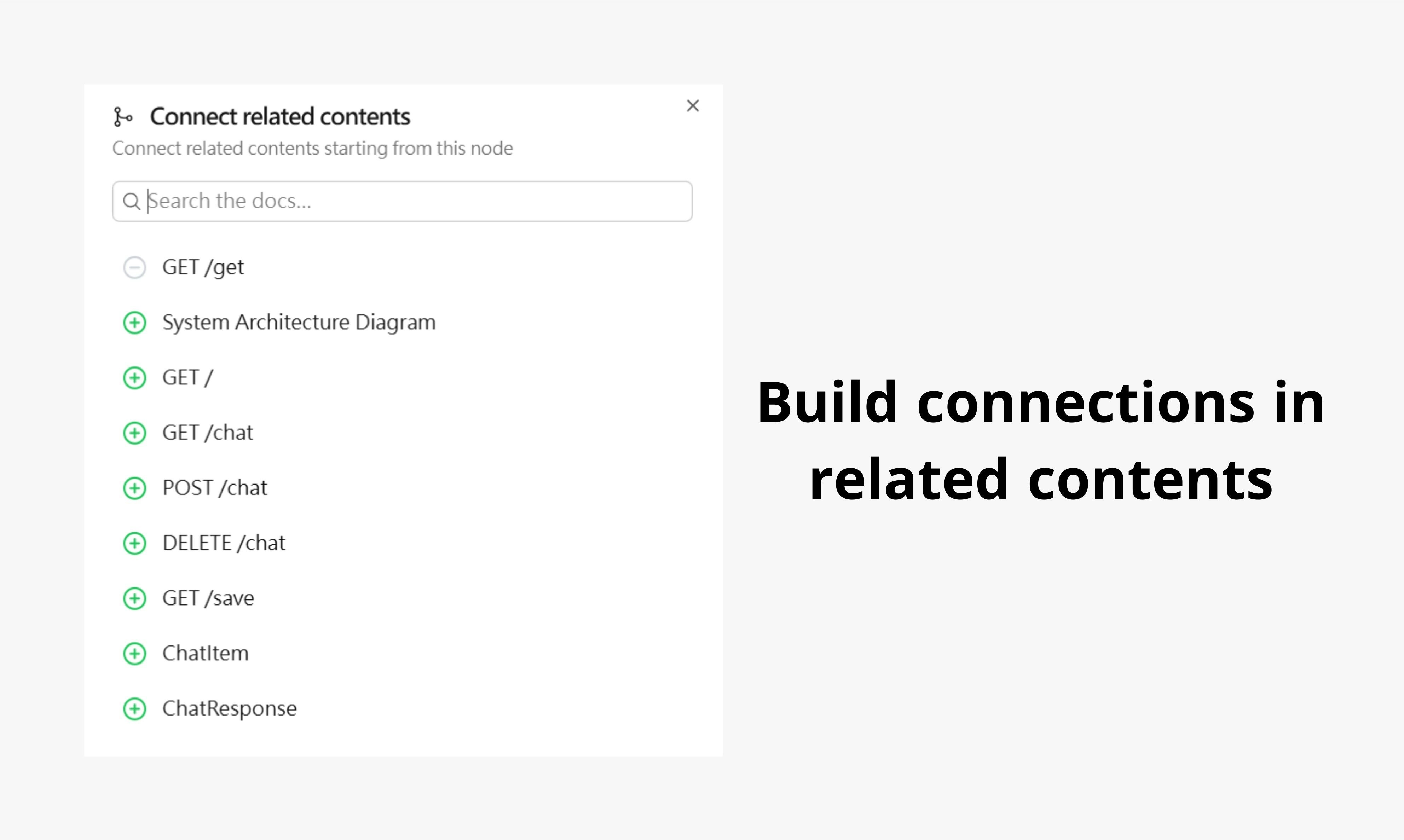Image resolution: width=1404 pixels, height=840 pixels.
Task: Select the GET /save list item
Action: (208, 598)
